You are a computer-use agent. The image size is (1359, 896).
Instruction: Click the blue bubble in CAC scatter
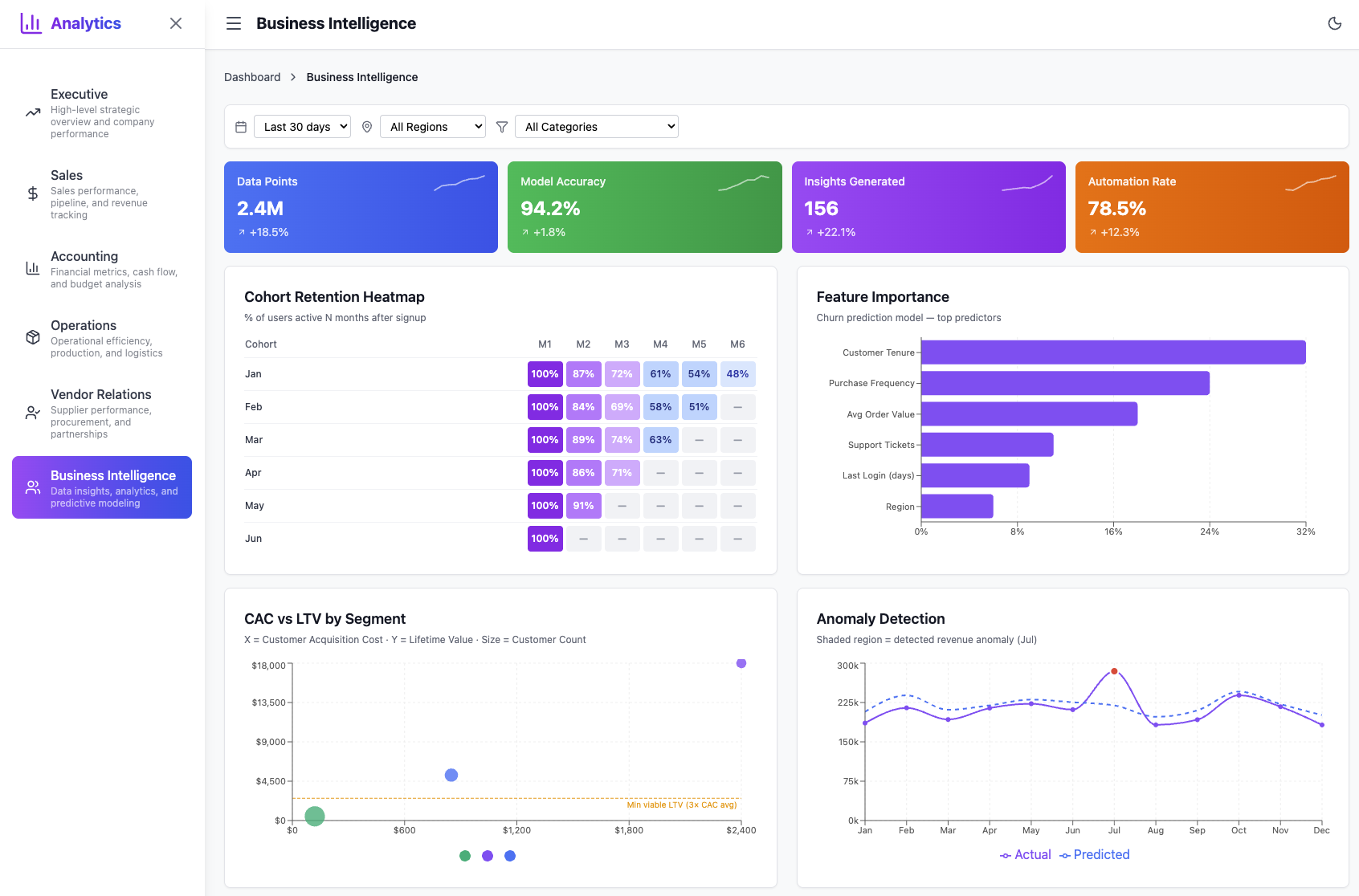[x=451, y=775]
